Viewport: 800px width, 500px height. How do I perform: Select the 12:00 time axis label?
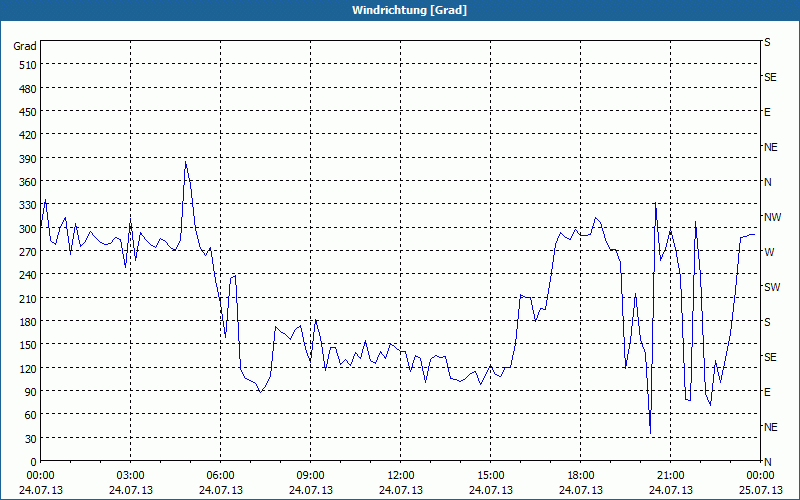tap(401, 476)
